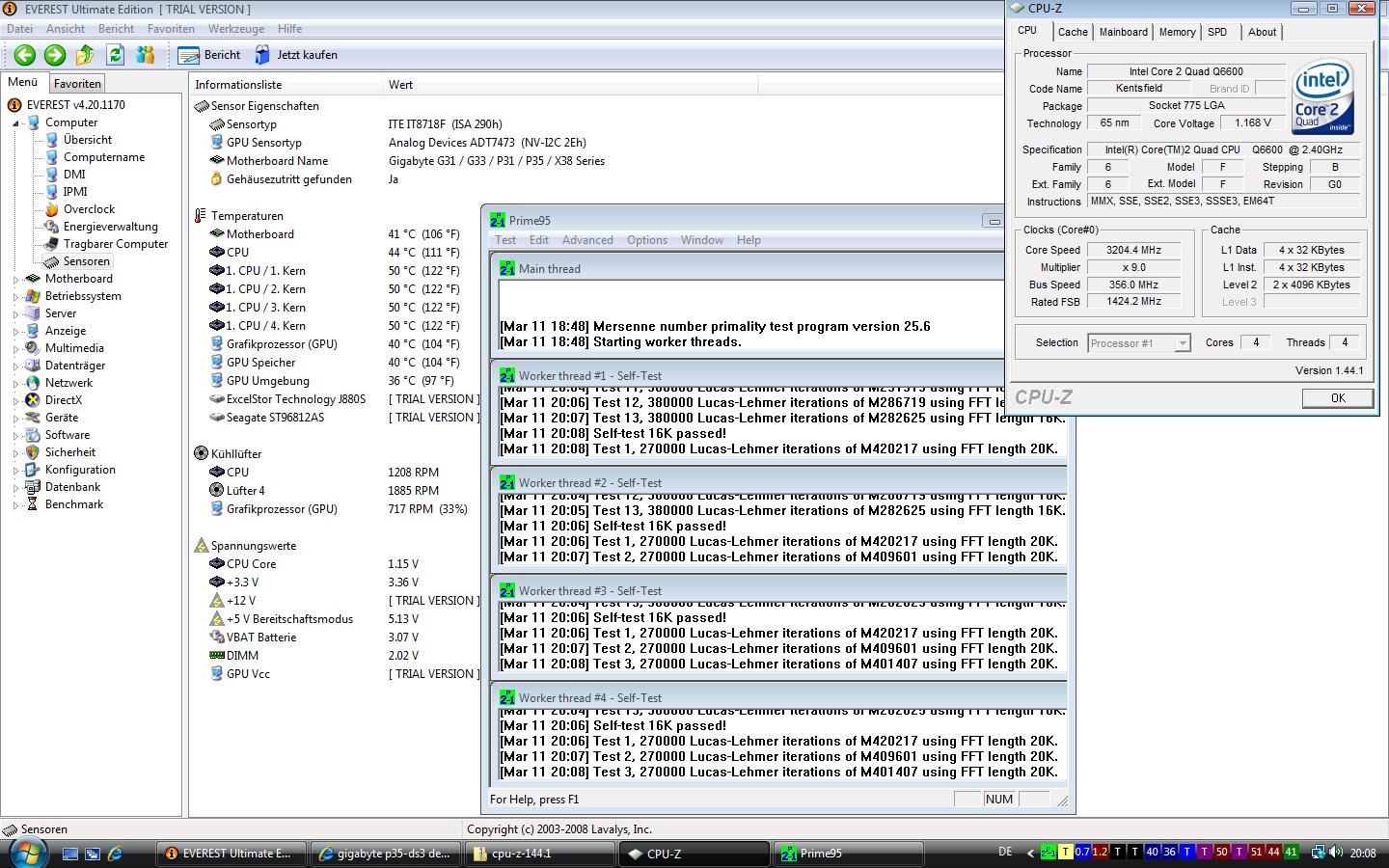Viewport: 1389px width, 868px height.
Task: Click the OK button in CPU-Z
Action: [x=1338, y=398]
